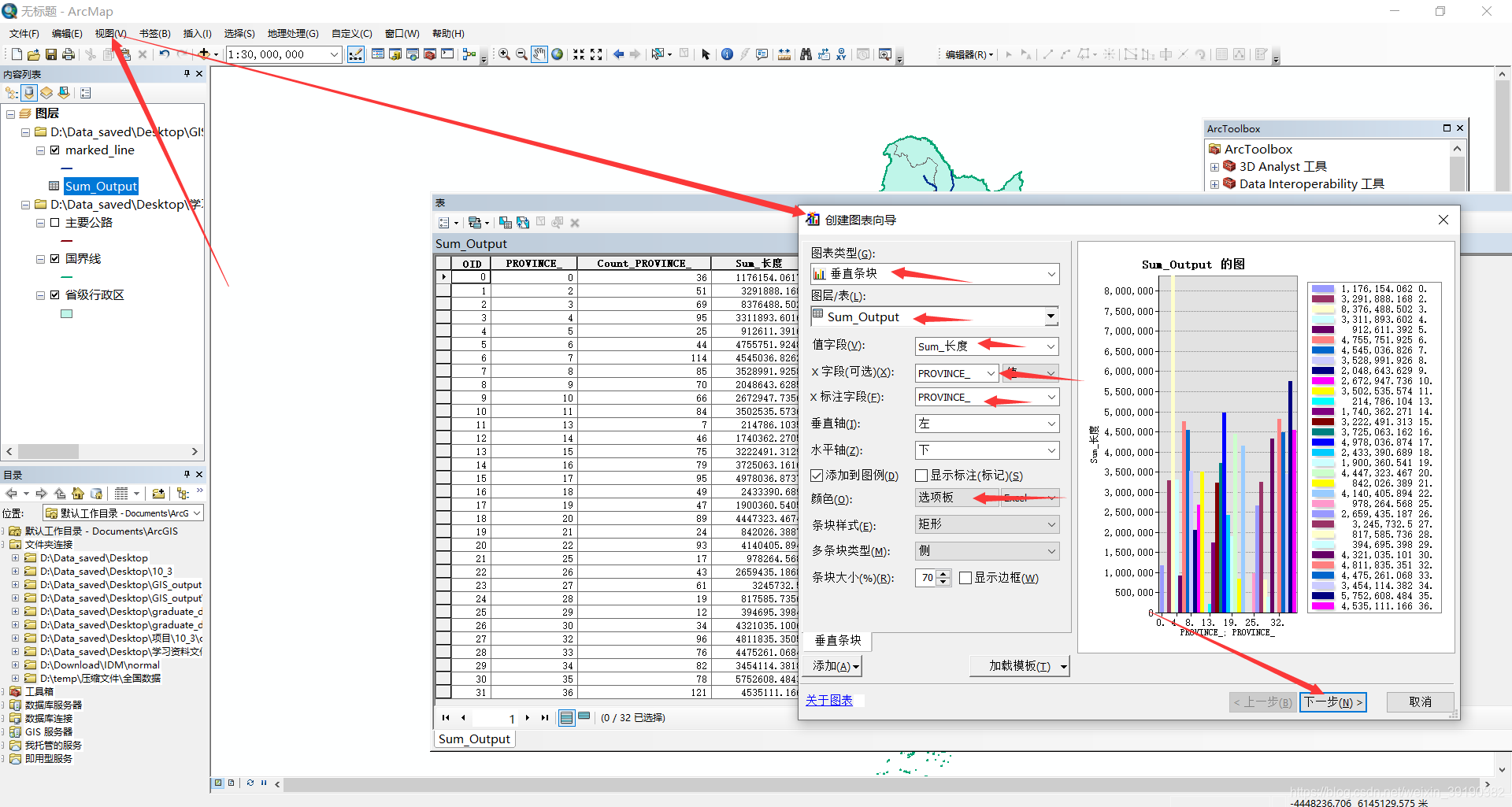Open the Go To XY tool

[x=841, y=54]
